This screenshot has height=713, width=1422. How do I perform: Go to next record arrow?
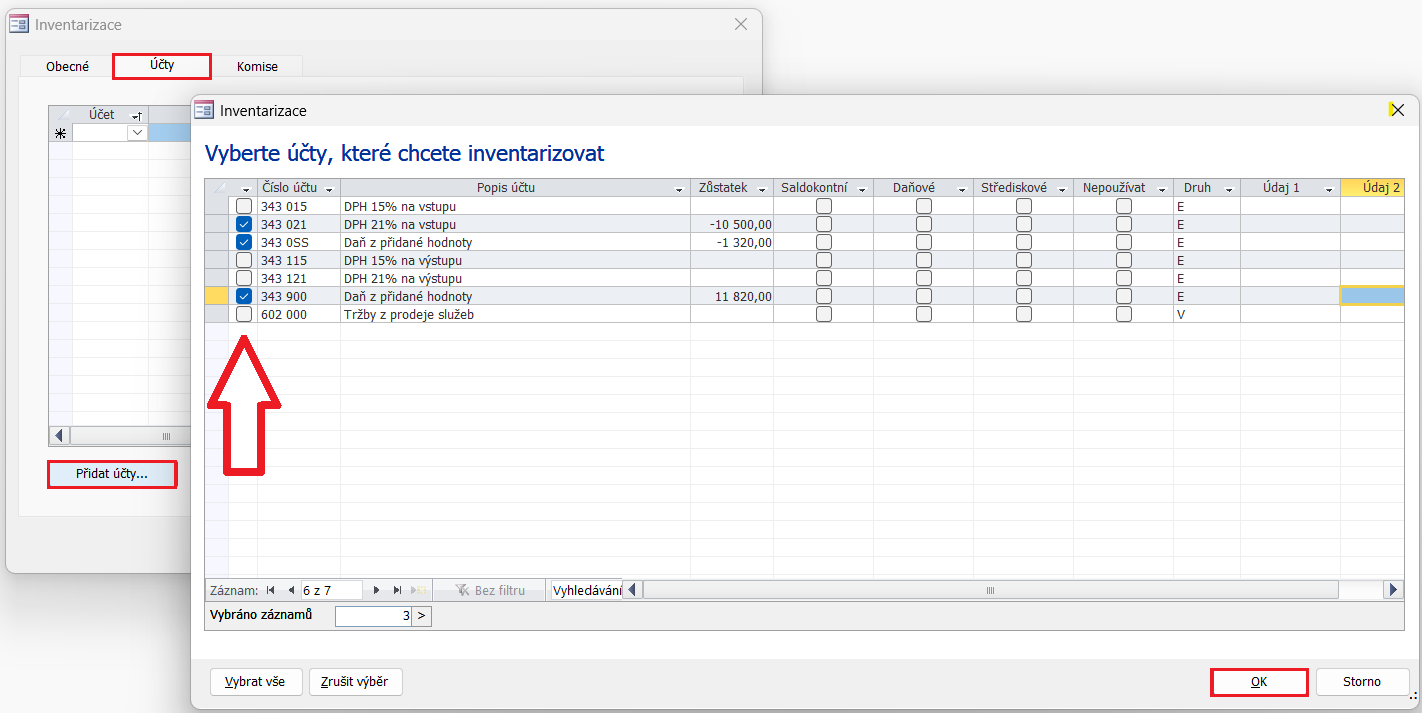coord(377,591)
